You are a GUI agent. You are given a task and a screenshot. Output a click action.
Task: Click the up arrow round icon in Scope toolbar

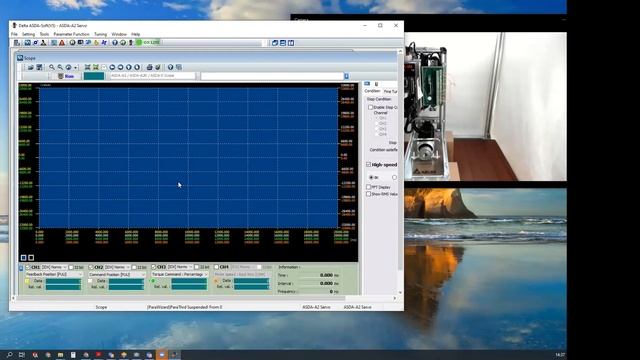click(129, 67)
